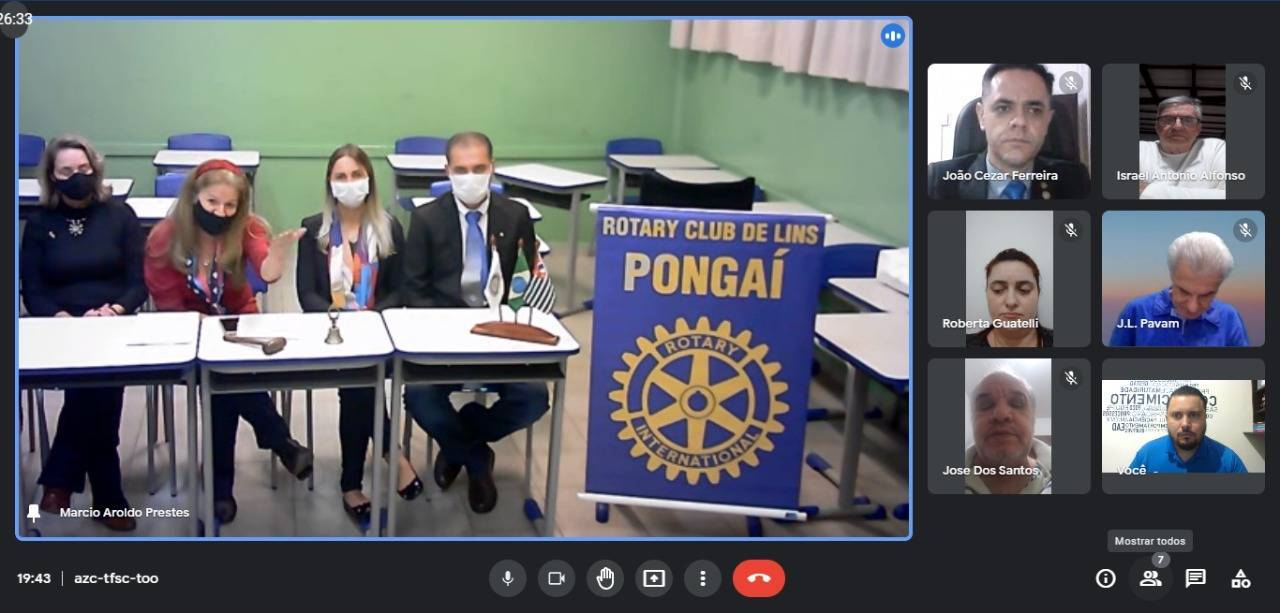Show all participants people icon
The width and height of the screenshot is (1280, 613).
pos(1150,578)
